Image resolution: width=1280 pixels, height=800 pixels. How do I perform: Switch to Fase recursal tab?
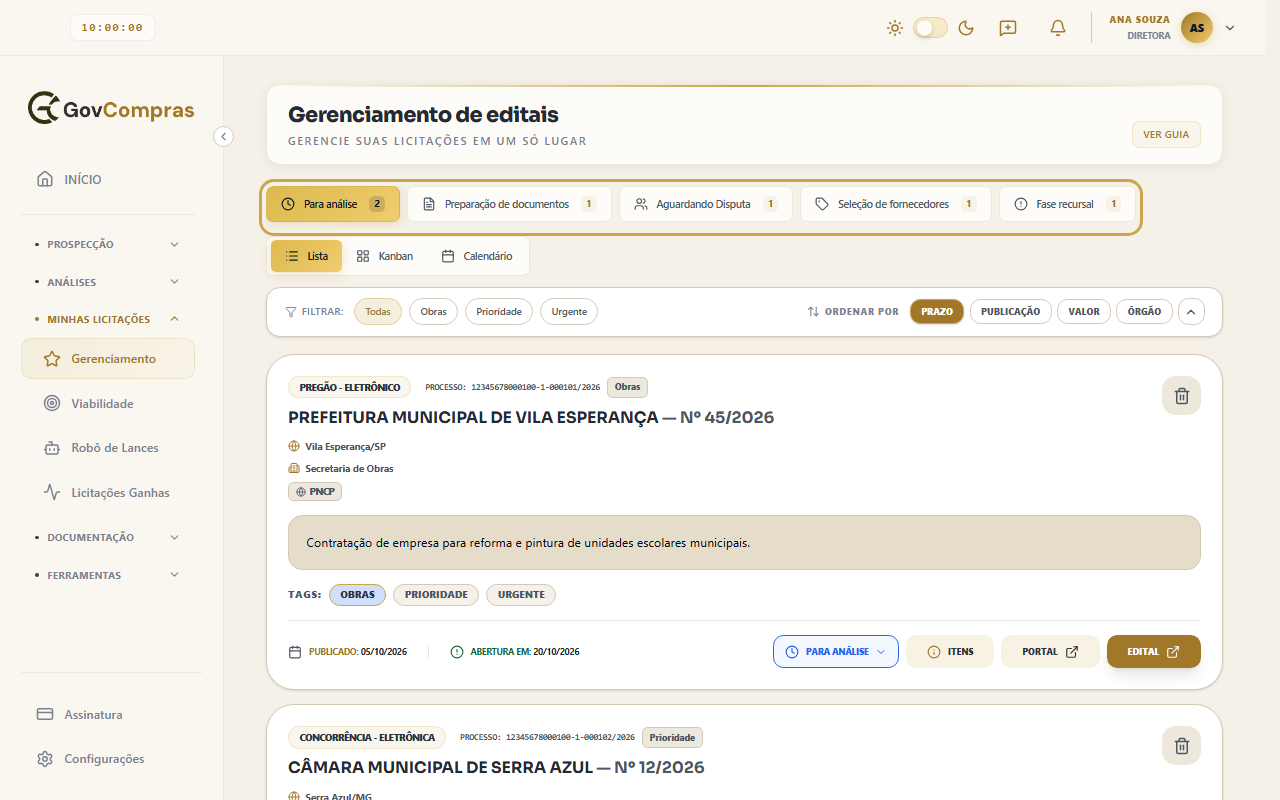[x=1067, y=204]
